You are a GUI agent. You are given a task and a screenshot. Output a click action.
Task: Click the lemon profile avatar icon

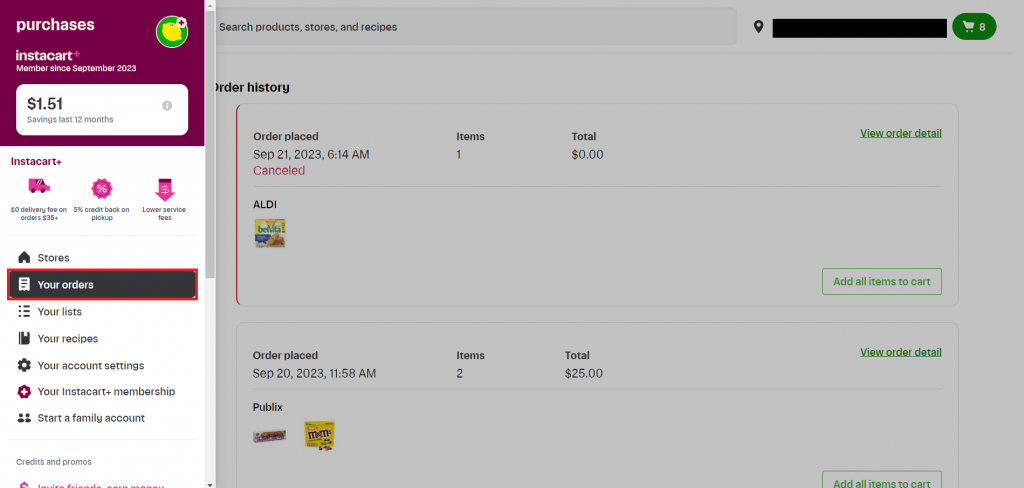(x=172, y=32)
